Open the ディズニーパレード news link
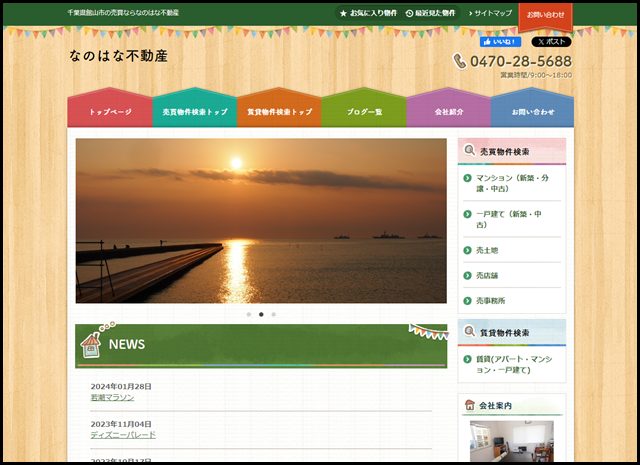640x465 pixels. tap(123, 435)
